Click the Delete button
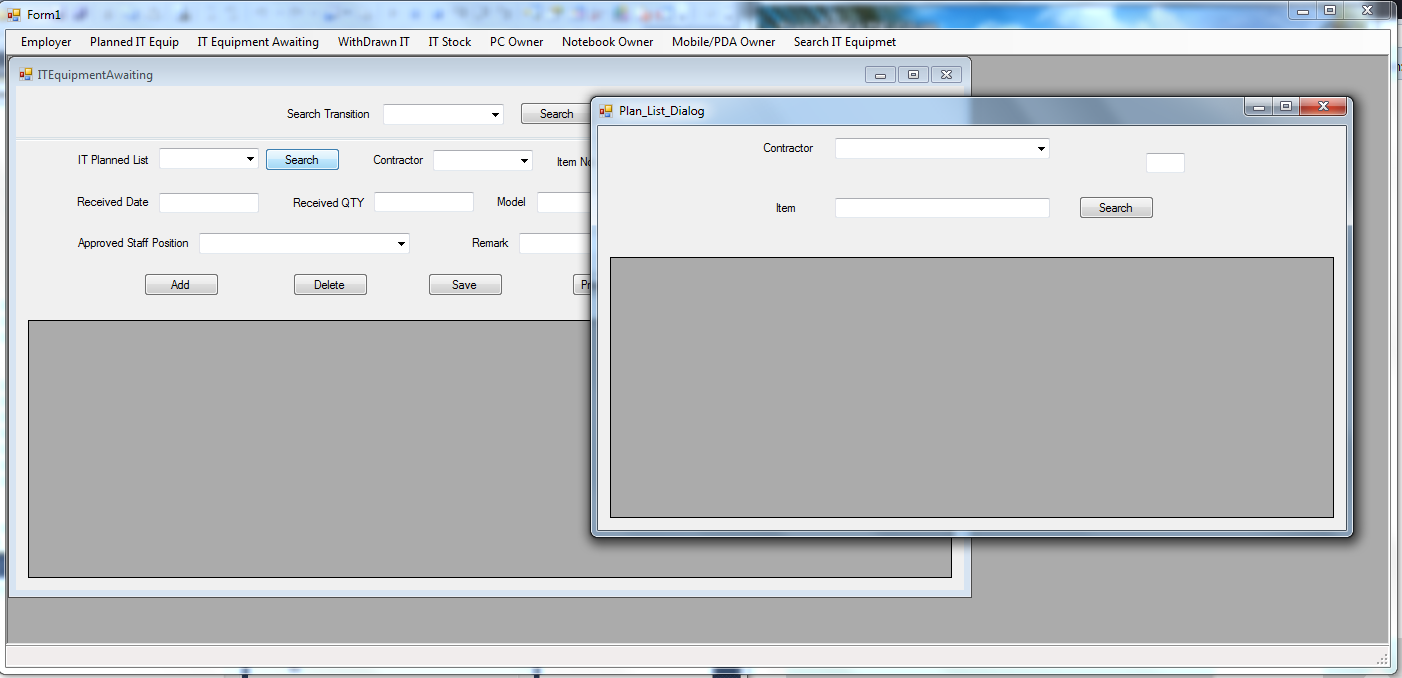This screenshot has height=678, width=1402. (x=330, y=285)
